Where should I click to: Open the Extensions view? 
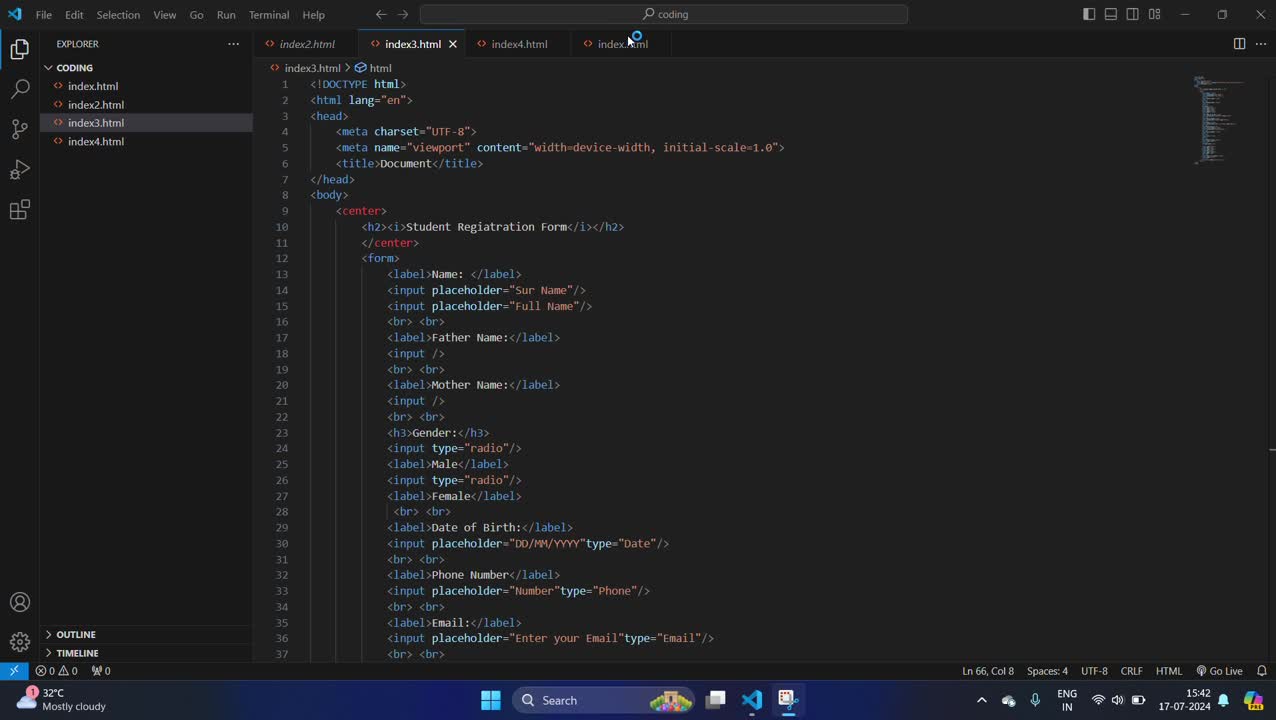pyautogui.click(x=20, y=210)
